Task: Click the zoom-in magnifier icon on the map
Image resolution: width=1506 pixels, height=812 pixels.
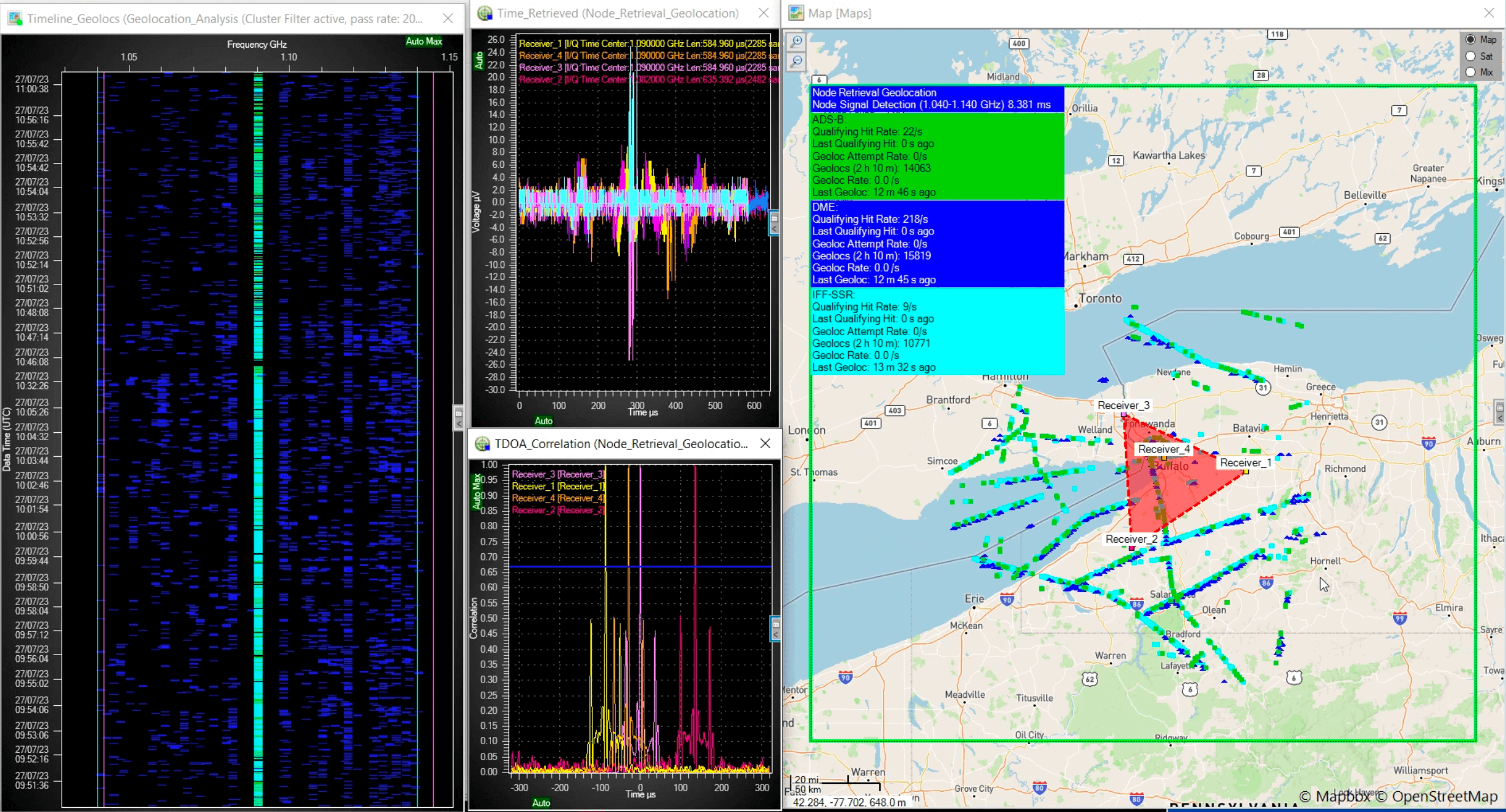Action: point(796,42)
